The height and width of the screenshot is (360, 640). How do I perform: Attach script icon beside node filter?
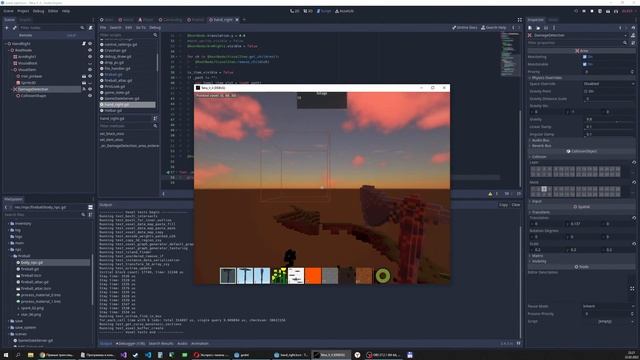[x=91, y=28]
